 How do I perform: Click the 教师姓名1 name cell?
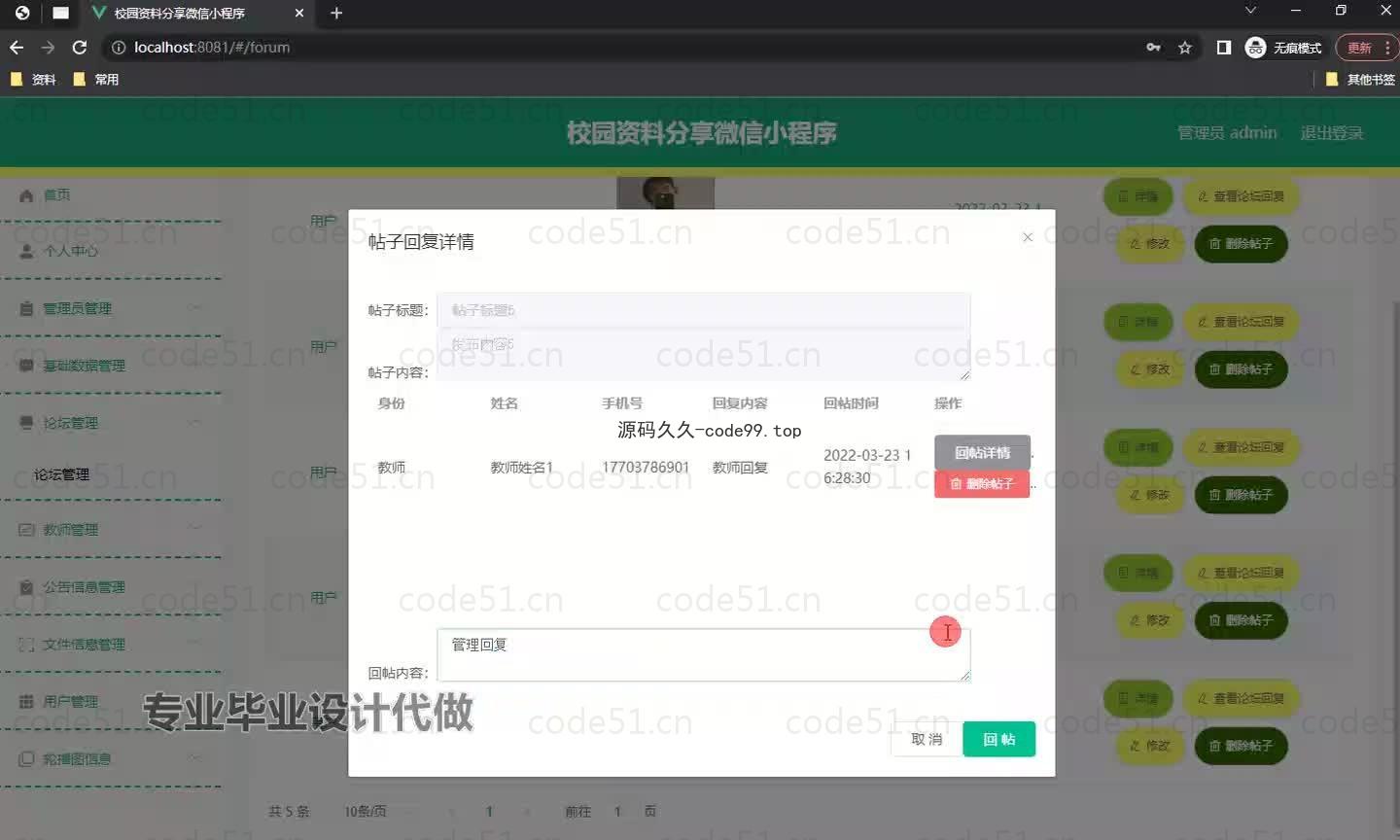coord(522,468)
